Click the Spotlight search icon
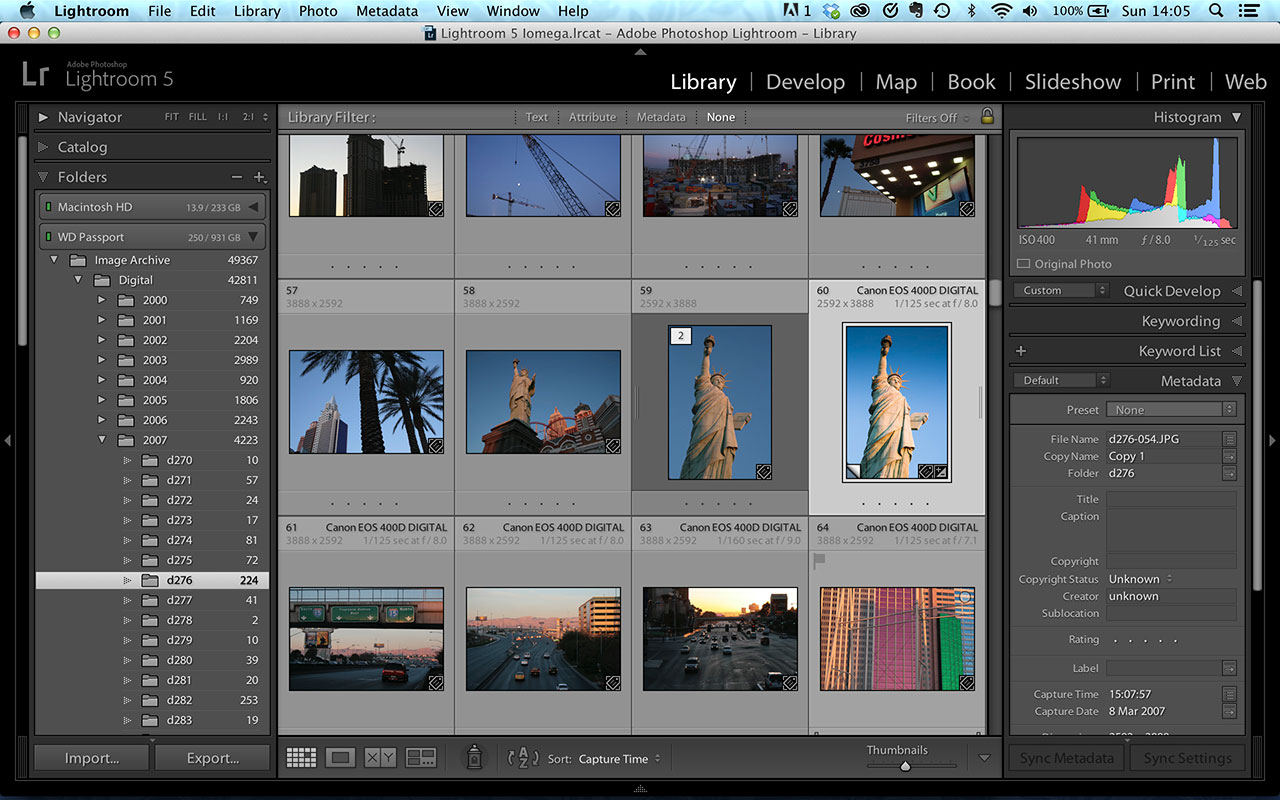This screenshot has height=800, width=1280. [x=1216, y=11]
